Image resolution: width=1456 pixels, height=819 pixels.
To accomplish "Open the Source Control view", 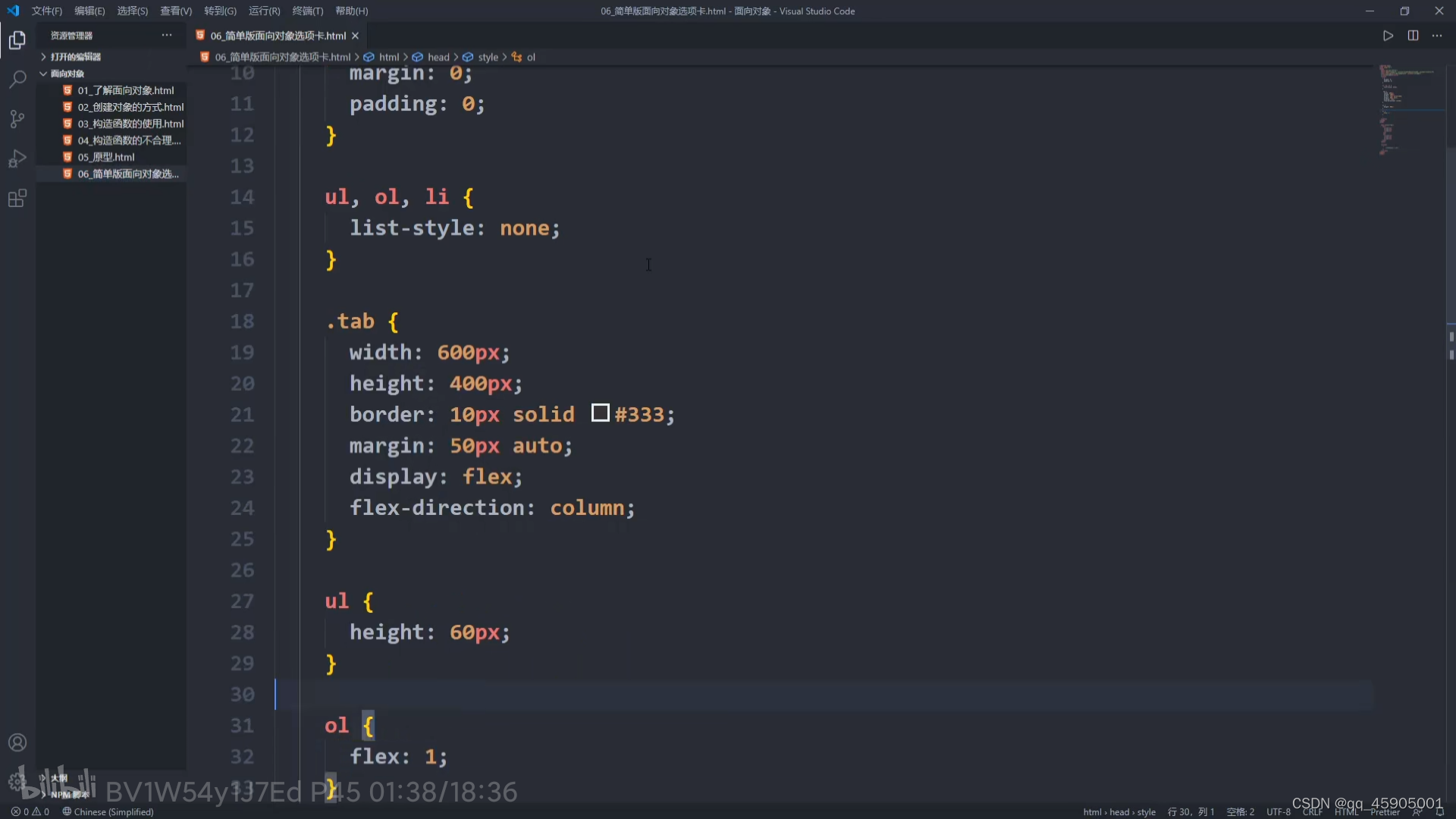I will pos(17,119).
